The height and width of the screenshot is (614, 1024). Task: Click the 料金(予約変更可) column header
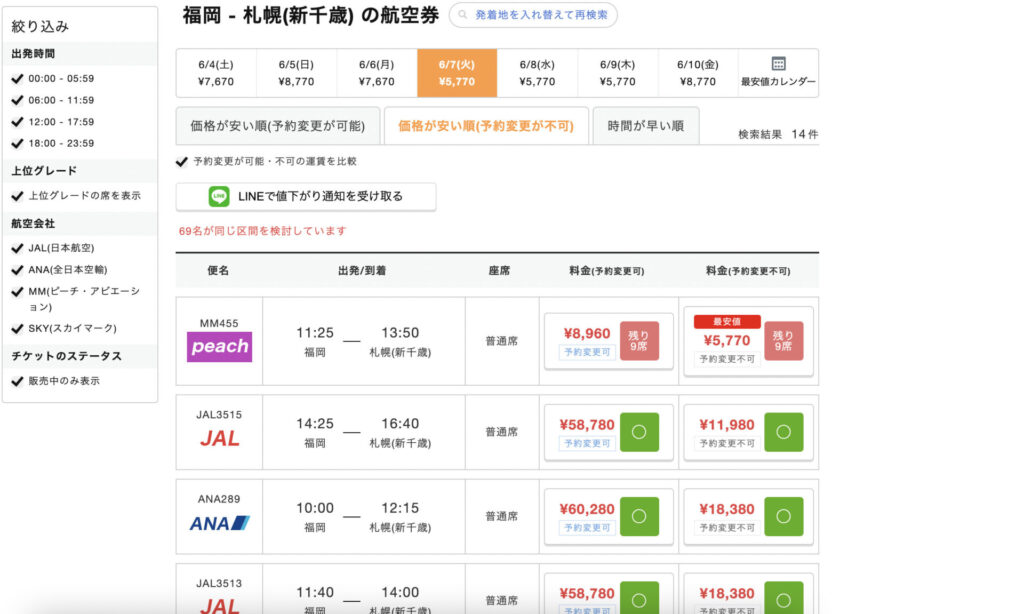607,270
